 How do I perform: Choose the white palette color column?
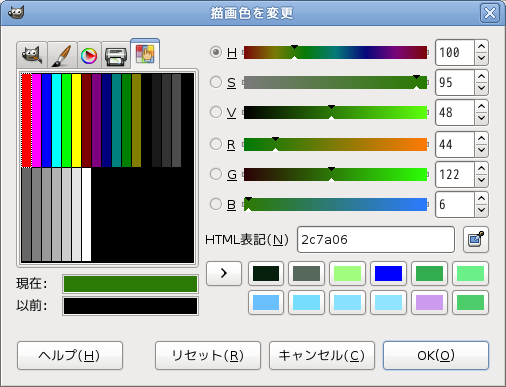[86, 214]
